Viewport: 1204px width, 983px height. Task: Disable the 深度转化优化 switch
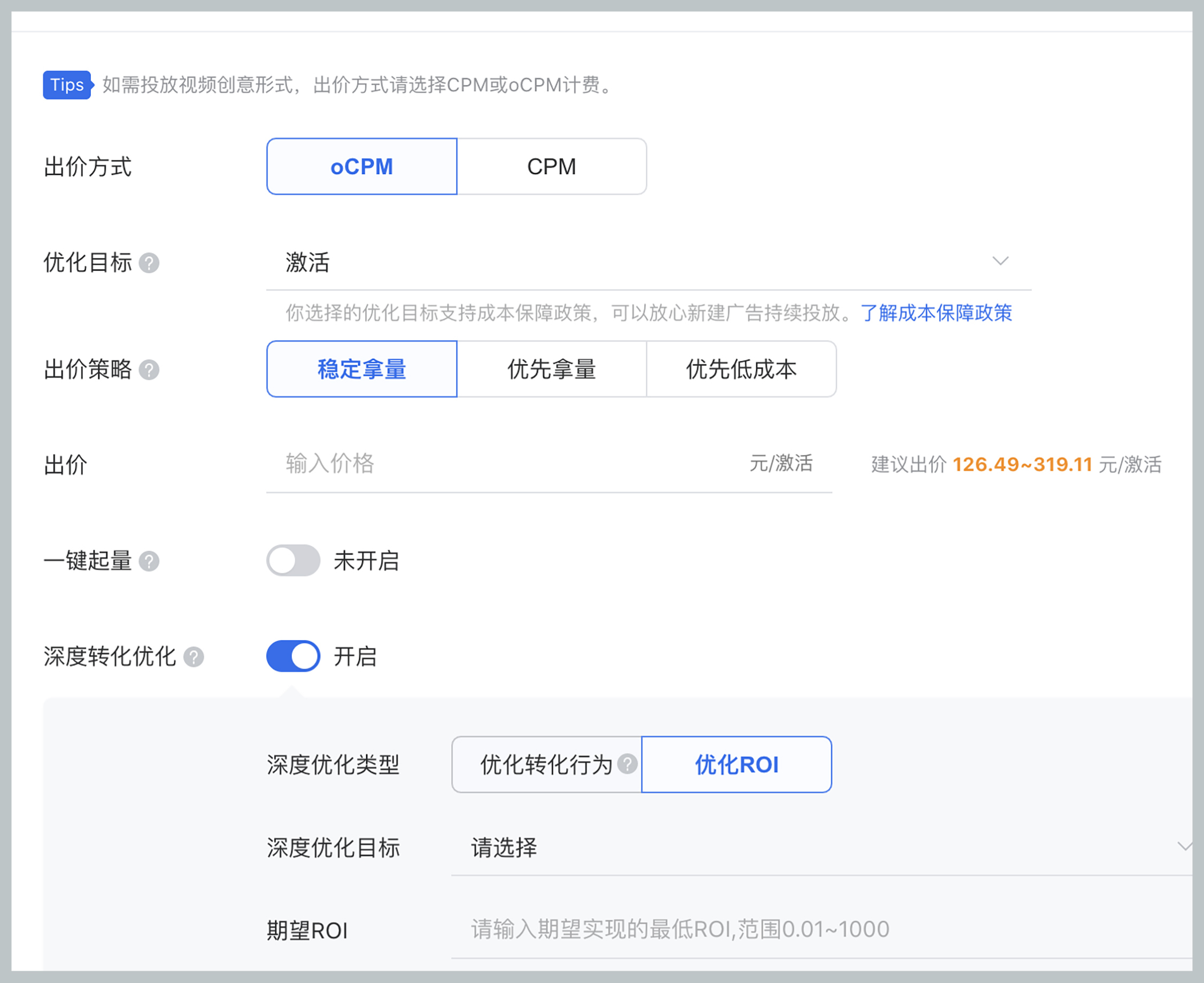click(x=292, y=656)
